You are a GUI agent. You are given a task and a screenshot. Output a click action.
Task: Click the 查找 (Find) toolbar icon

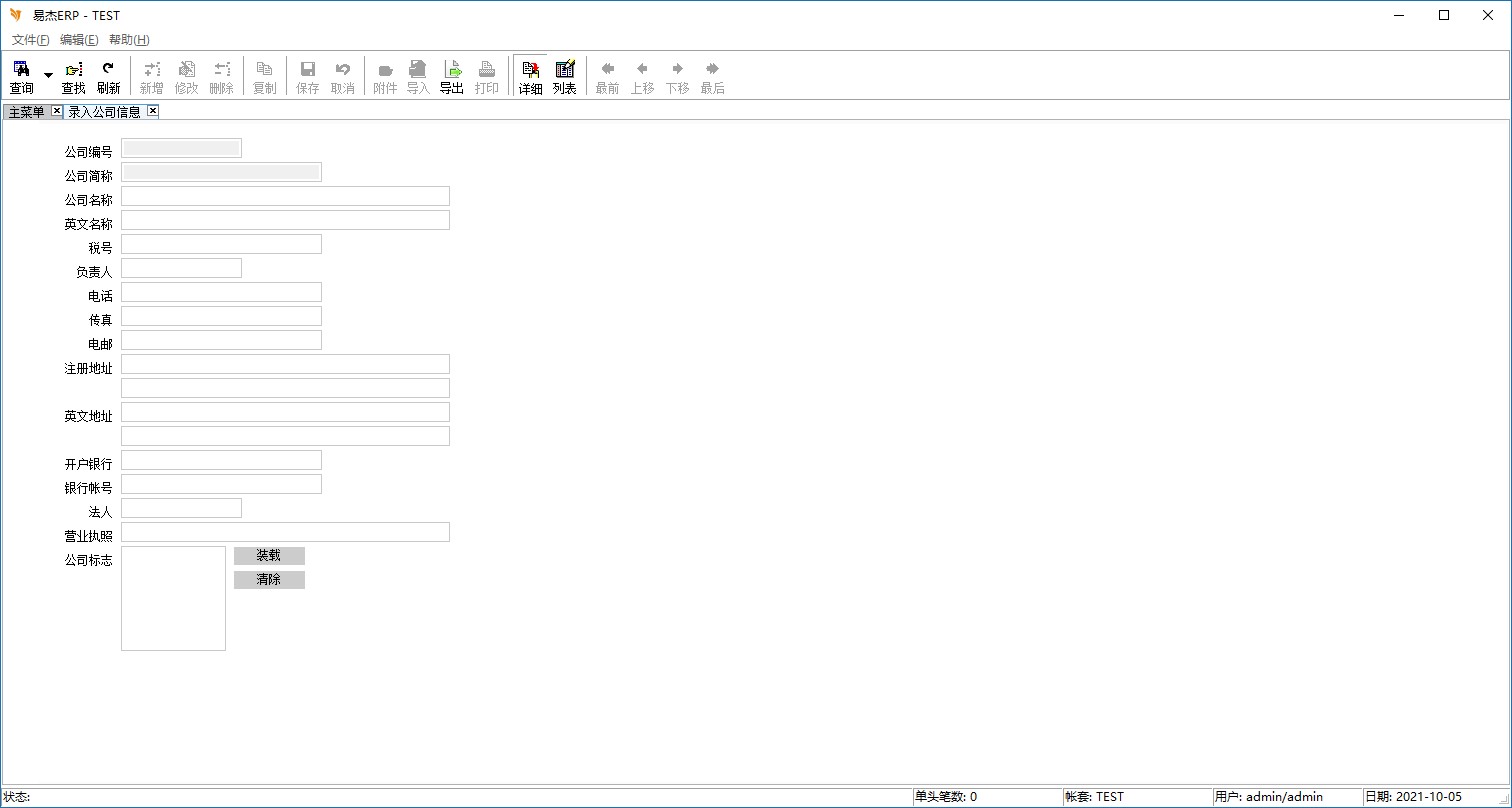pos(73,76)
